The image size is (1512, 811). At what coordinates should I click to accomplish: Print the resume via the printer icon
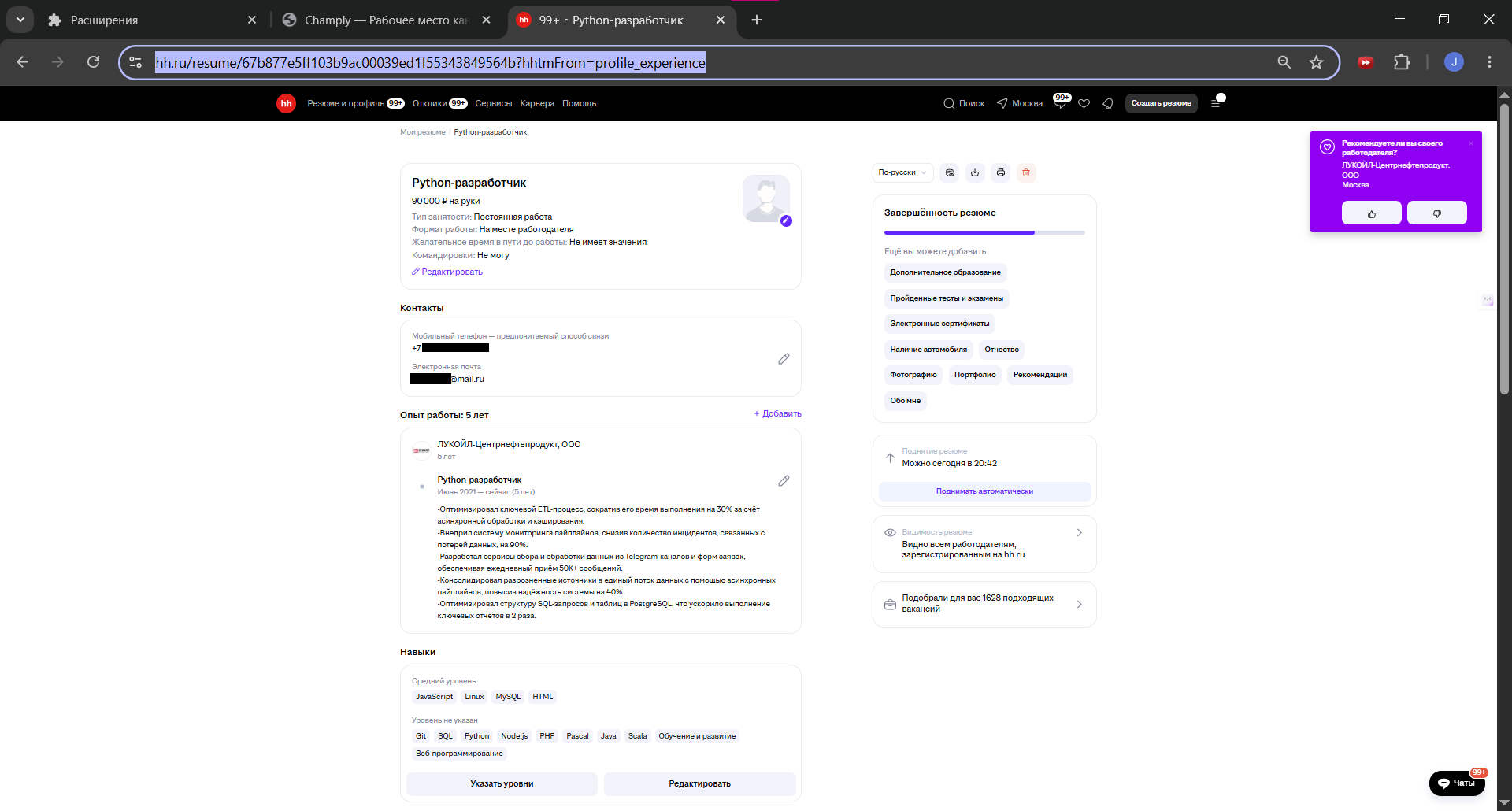[x=1001, y=172]
